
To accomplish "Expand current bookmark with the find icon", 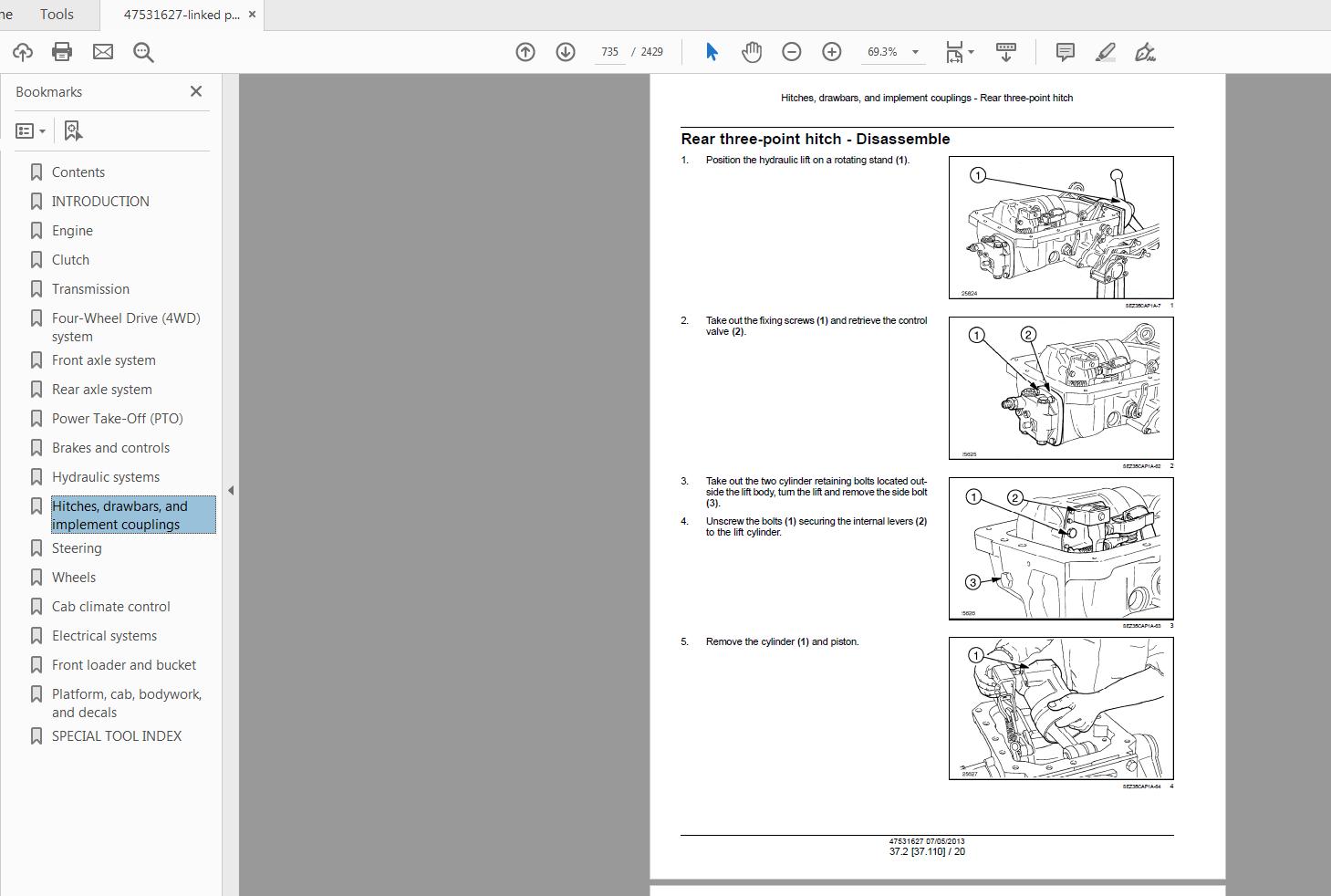I will point(73,130).
